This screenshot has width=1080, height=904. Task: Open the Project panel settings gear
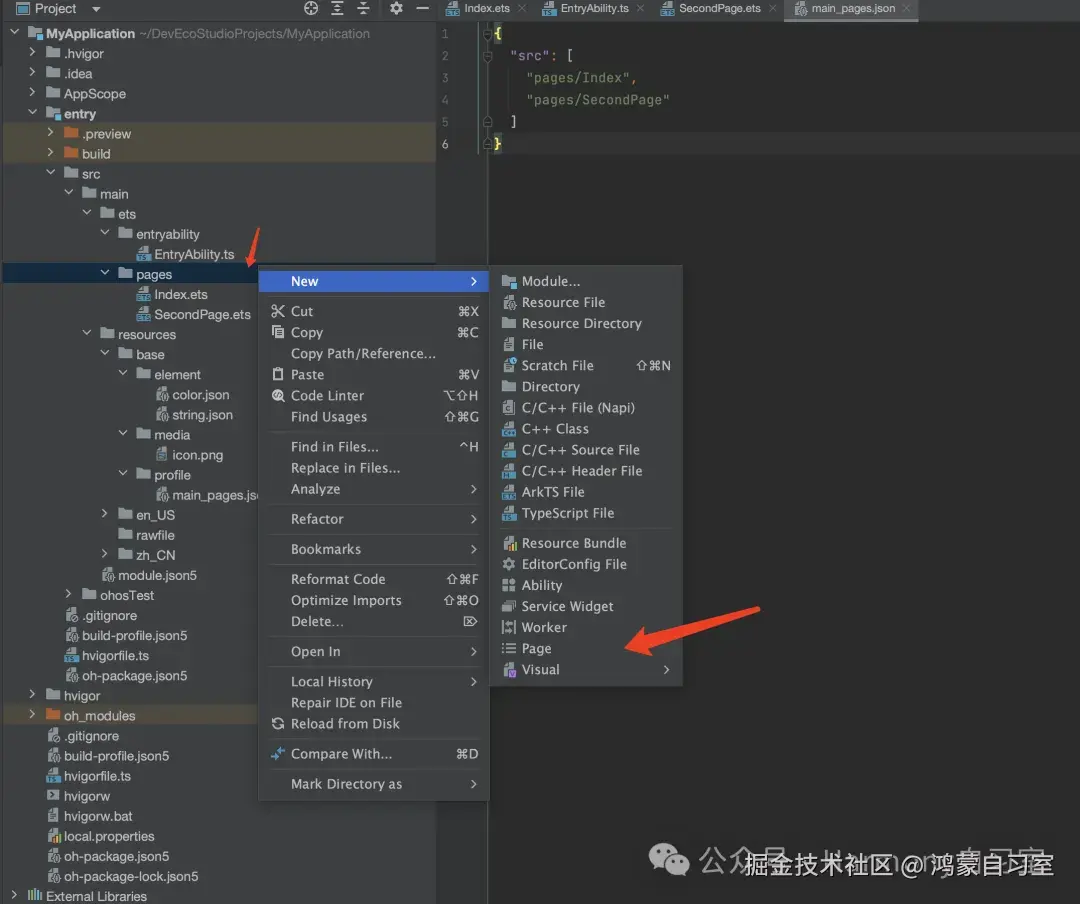pyautogui.click(x=396, y=8)
